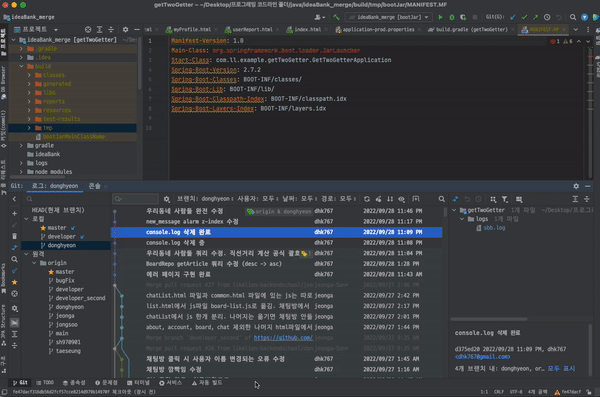Cherry-pick the selected commit
600x397 pixels.
[x=378, y=199]
